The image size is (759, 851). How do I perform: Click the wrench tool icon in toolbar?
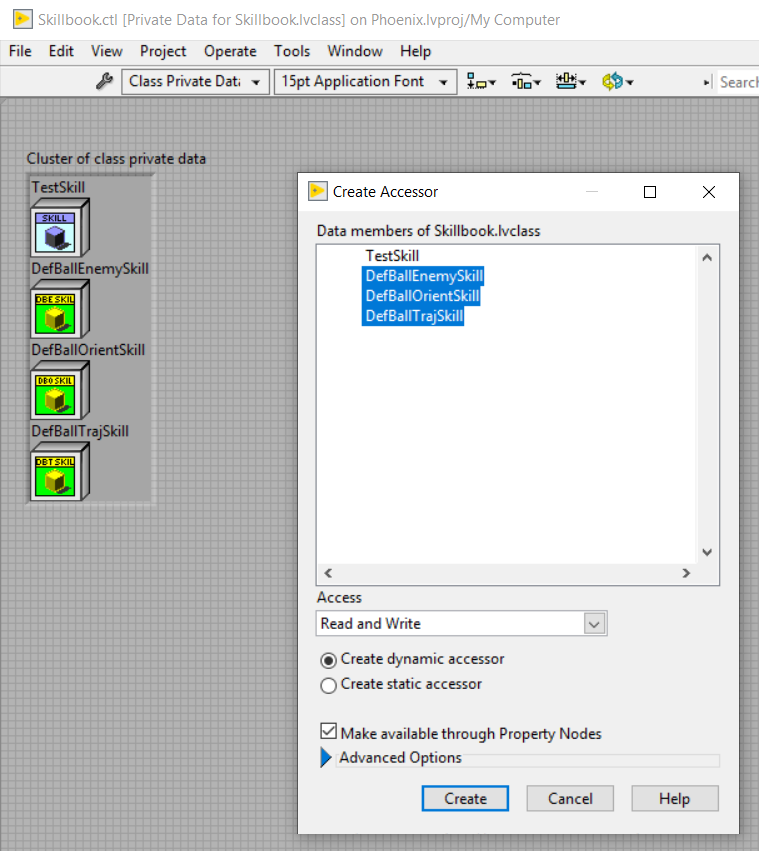104,82
